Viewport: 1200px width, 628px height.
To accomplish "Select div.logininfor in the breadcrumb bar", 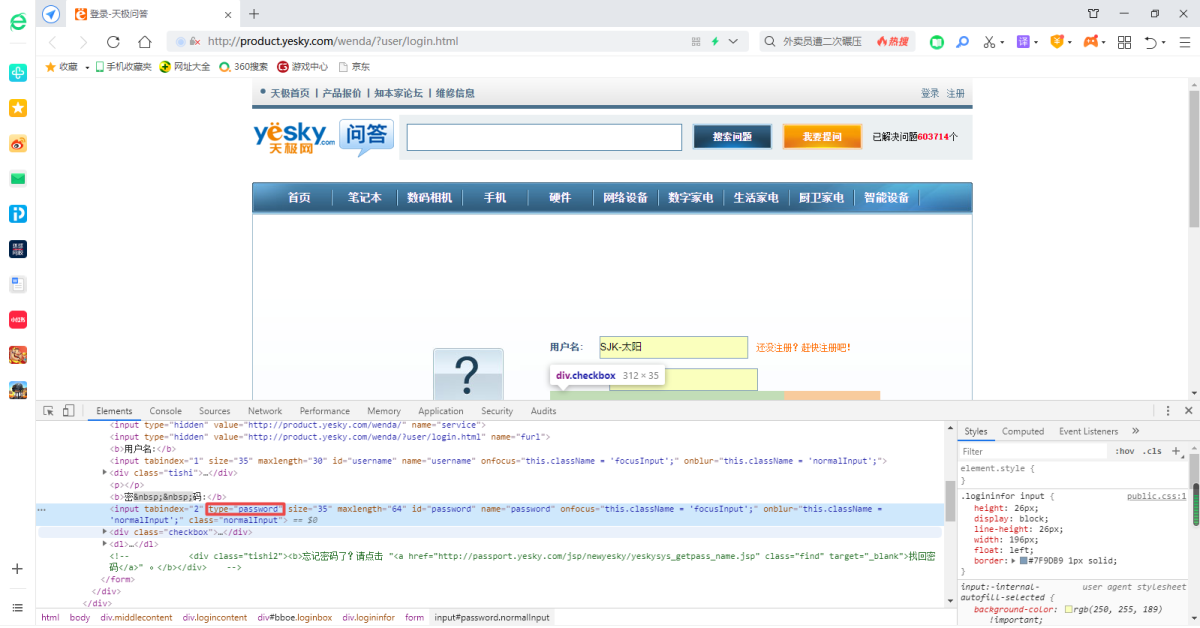I will [x=369, y=618].
